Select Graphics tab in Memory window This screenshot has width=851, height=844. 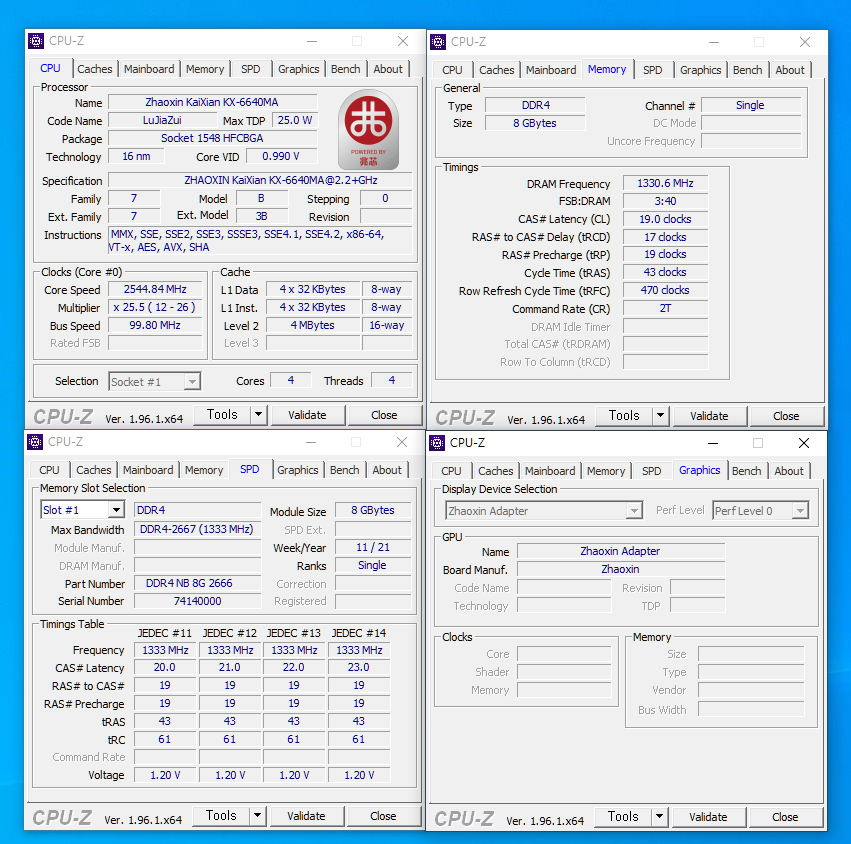tap(701, 70)
